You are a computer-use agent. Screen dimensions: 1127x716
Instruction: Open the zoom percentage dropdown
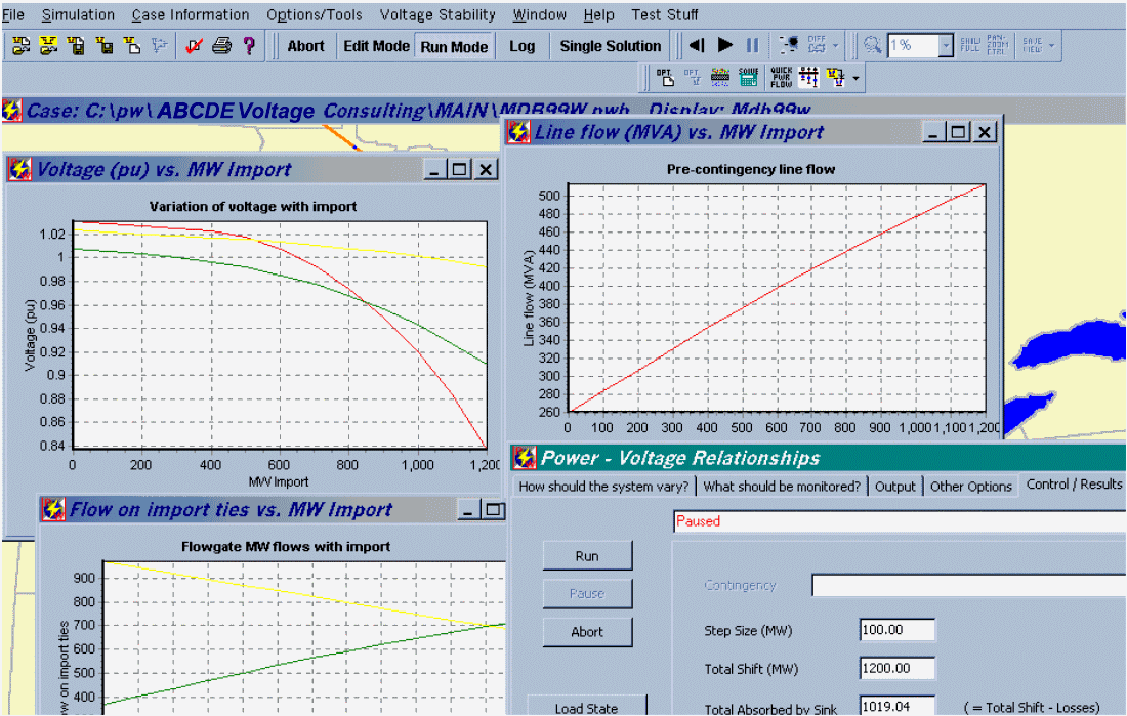[x=946, y=45]
